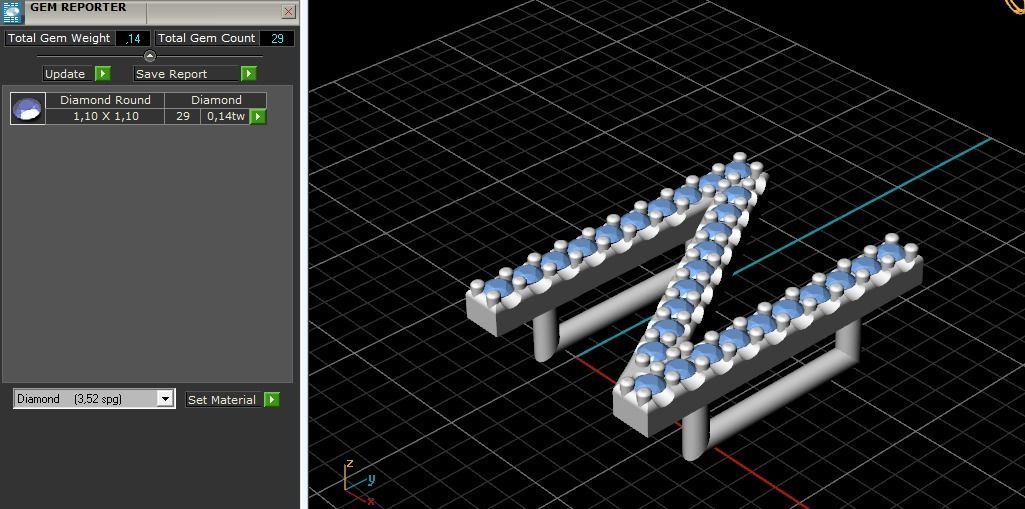Click the Update label button
Viewport: 1025px width, 509px height.
(68, 74)
